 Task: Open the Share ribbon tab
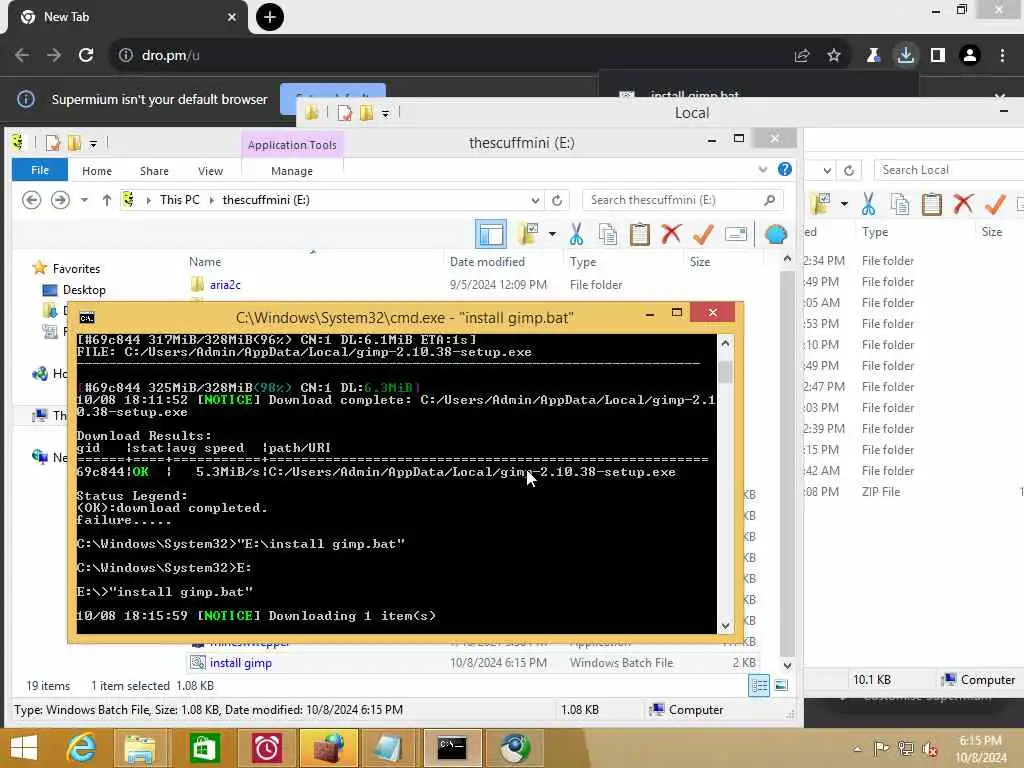tap(154, 170)
